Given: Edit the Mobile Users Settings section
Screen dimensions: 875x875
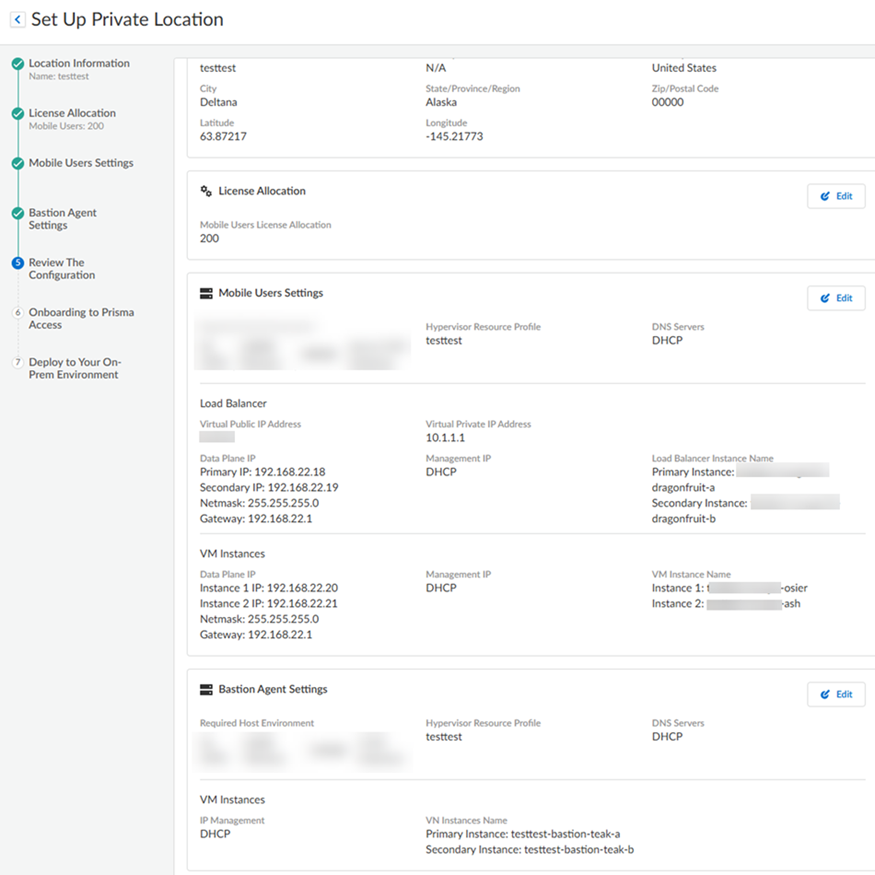Looking at the screenshot, I should coord(836,298).
